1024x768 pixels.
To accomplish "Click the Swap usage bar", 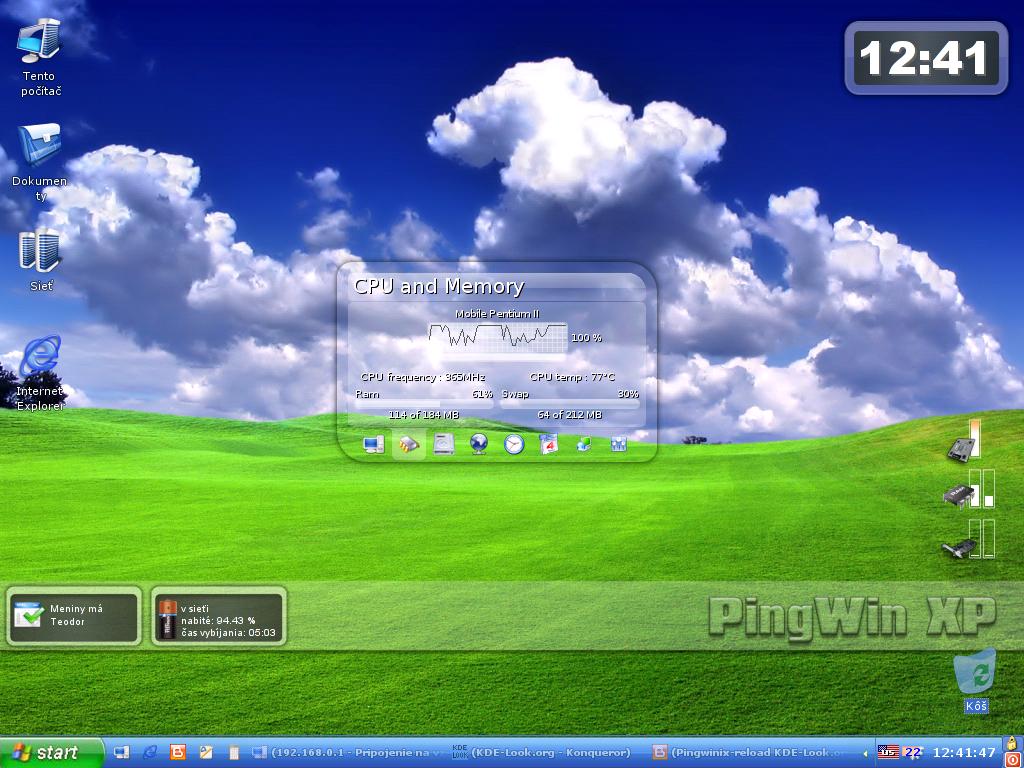I will click(570, 404).
